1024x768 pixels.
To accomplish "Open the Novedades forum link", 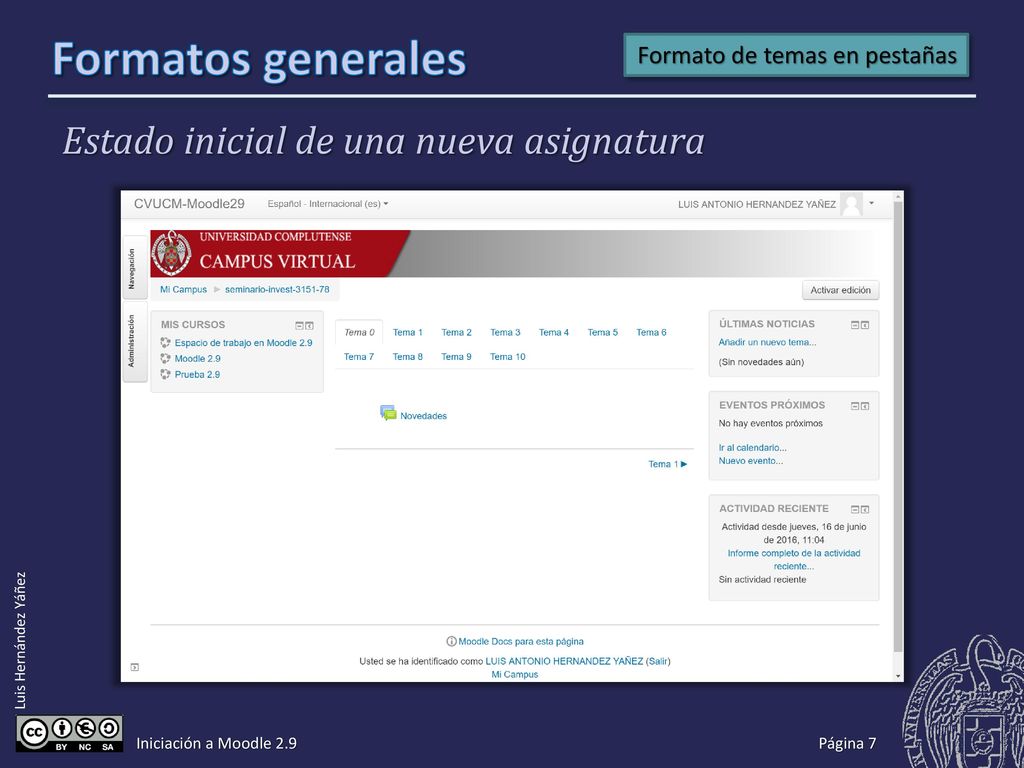I will pyautogui.click(x=423, y=416).
